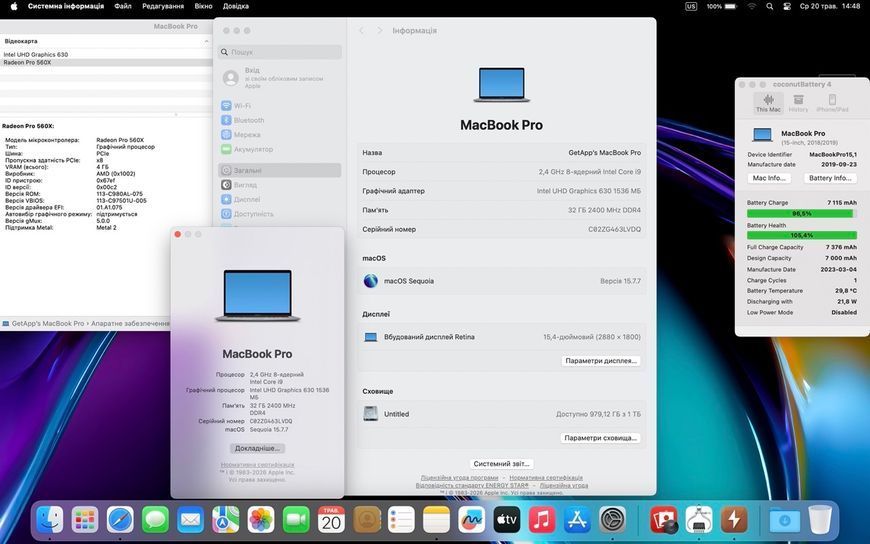Screen dimensions: 870x544
Task: Open Control Center from the menu bar
Action: (x=787, y=7)
